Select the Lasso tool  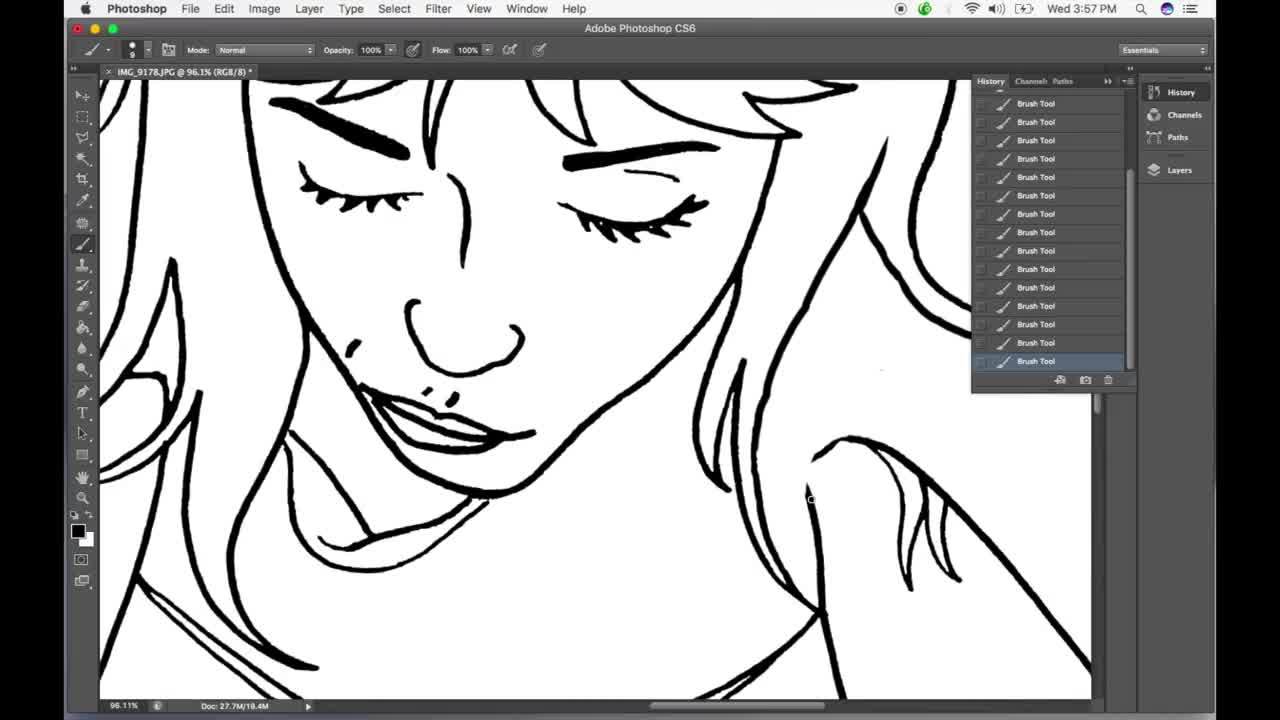[x=83, y=138]
